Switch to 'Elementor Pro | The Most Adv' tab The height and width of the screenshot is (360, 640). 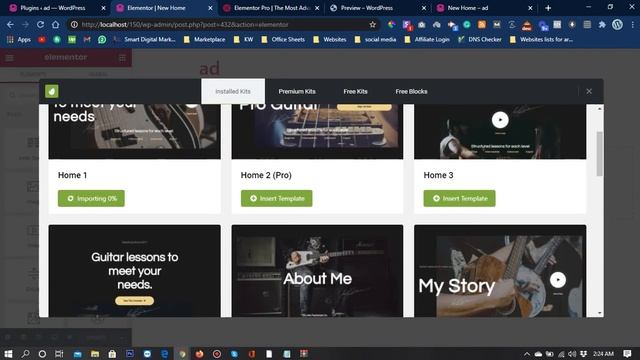coord(272,8)
